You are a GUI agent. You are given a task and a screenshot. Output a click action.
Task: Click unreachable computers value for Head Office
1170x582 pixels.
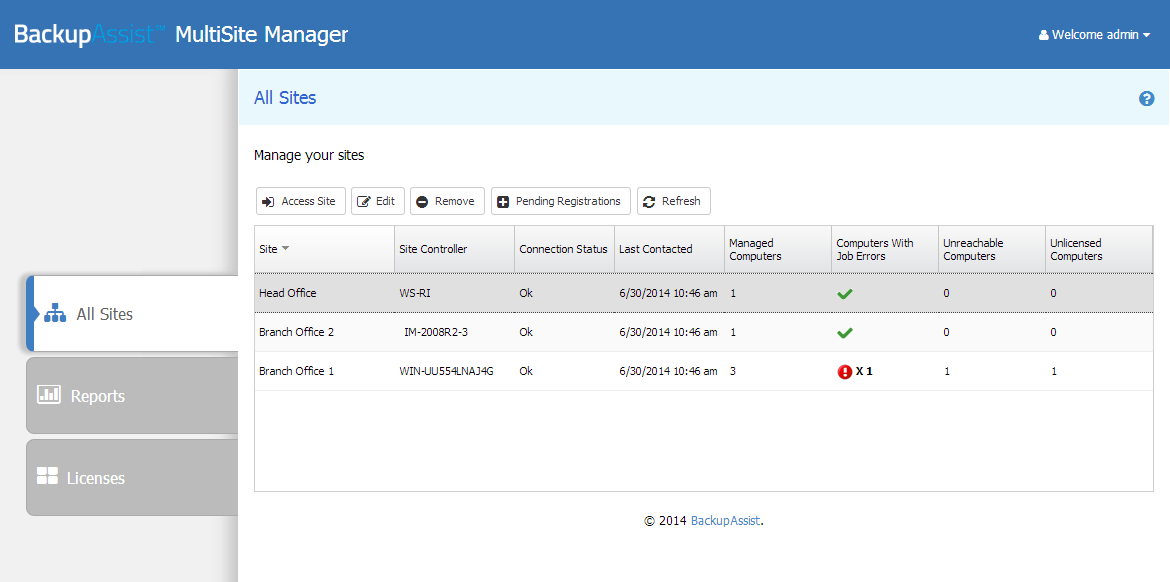tap(946, 293)
